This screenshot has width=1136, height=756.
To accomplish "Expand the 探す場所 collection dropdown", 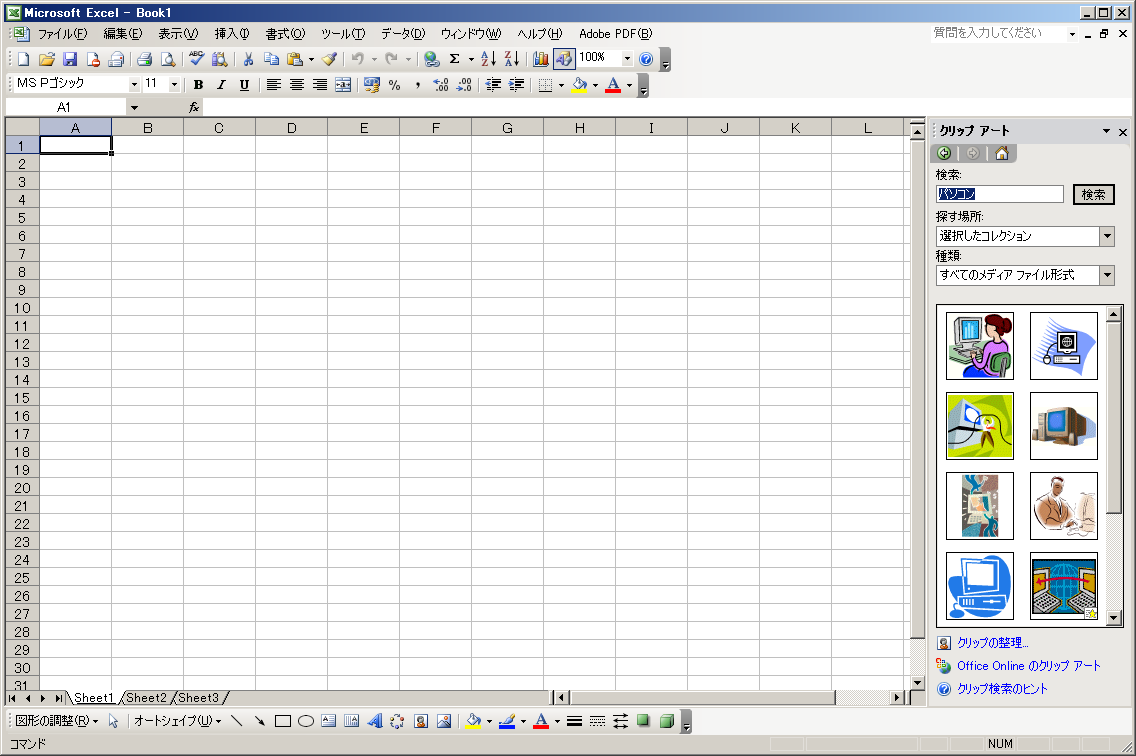I will click(1106, 236).
